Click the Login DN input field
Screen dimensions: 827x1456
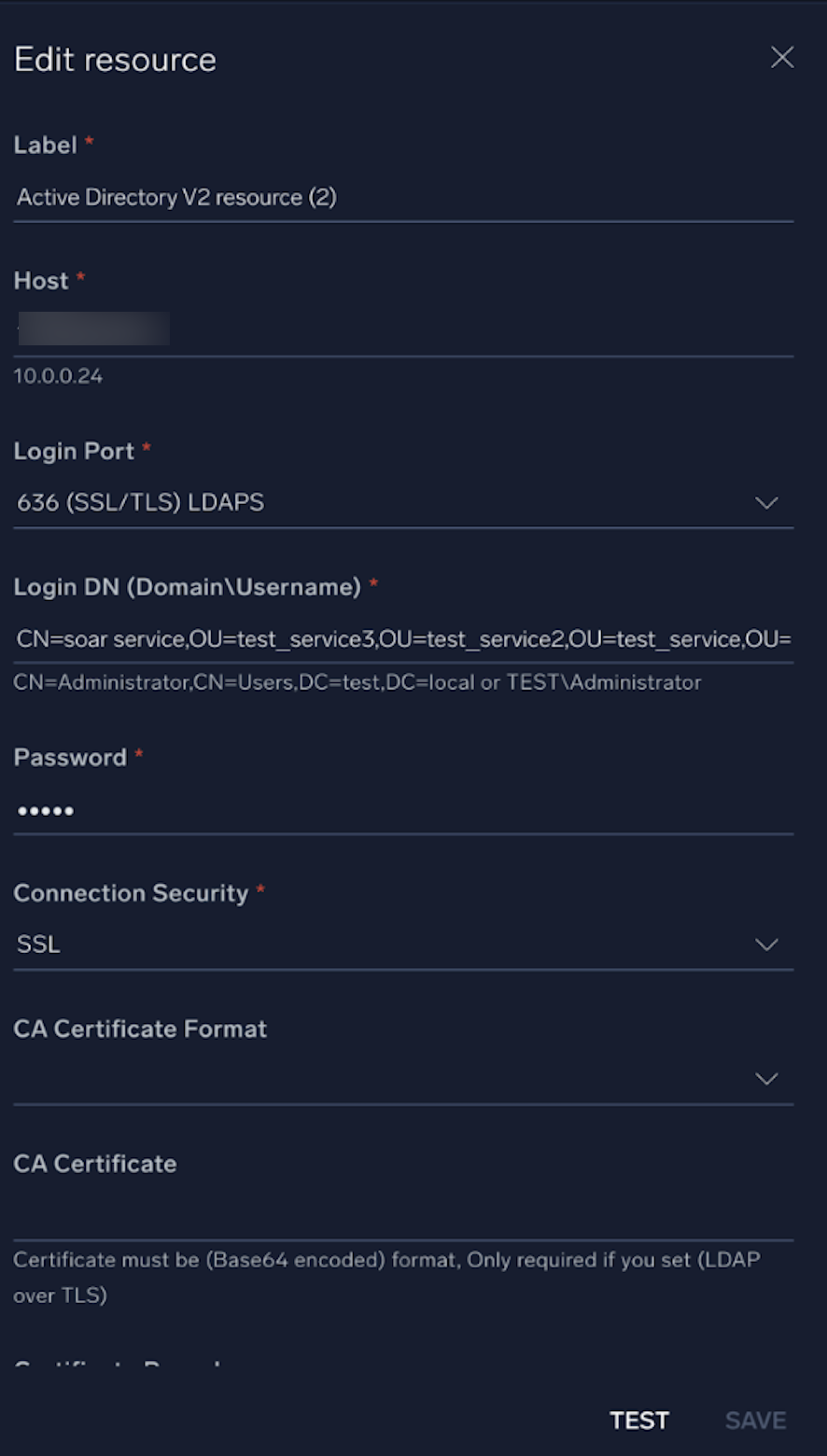pos(401,639)
